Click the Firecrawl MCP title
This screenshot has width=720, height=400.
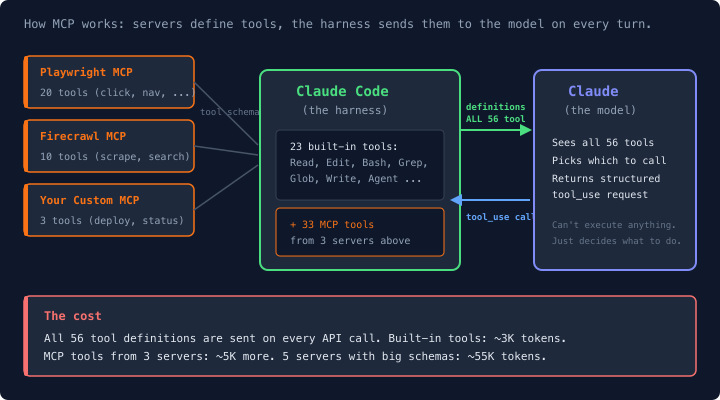83,136
